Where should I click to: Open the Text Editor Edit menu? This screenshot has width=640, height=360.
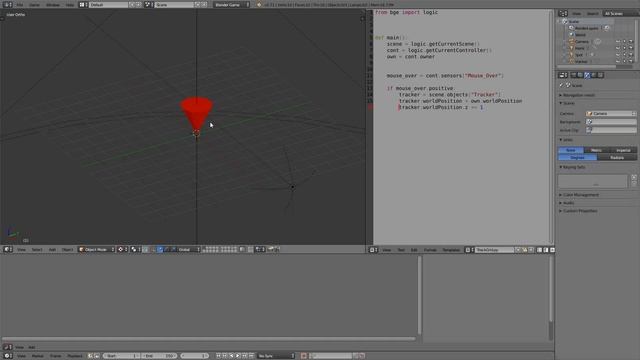click(x=414, y=250)
